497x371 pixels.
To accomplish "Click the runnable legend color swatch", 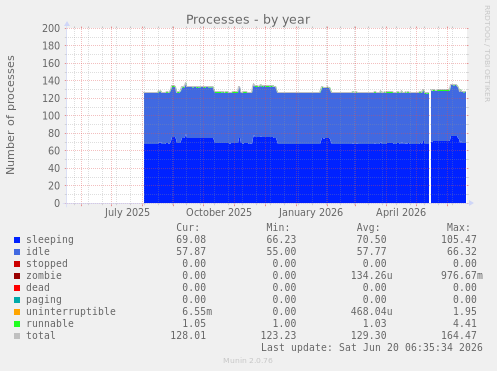I will [x=17, y=324].
